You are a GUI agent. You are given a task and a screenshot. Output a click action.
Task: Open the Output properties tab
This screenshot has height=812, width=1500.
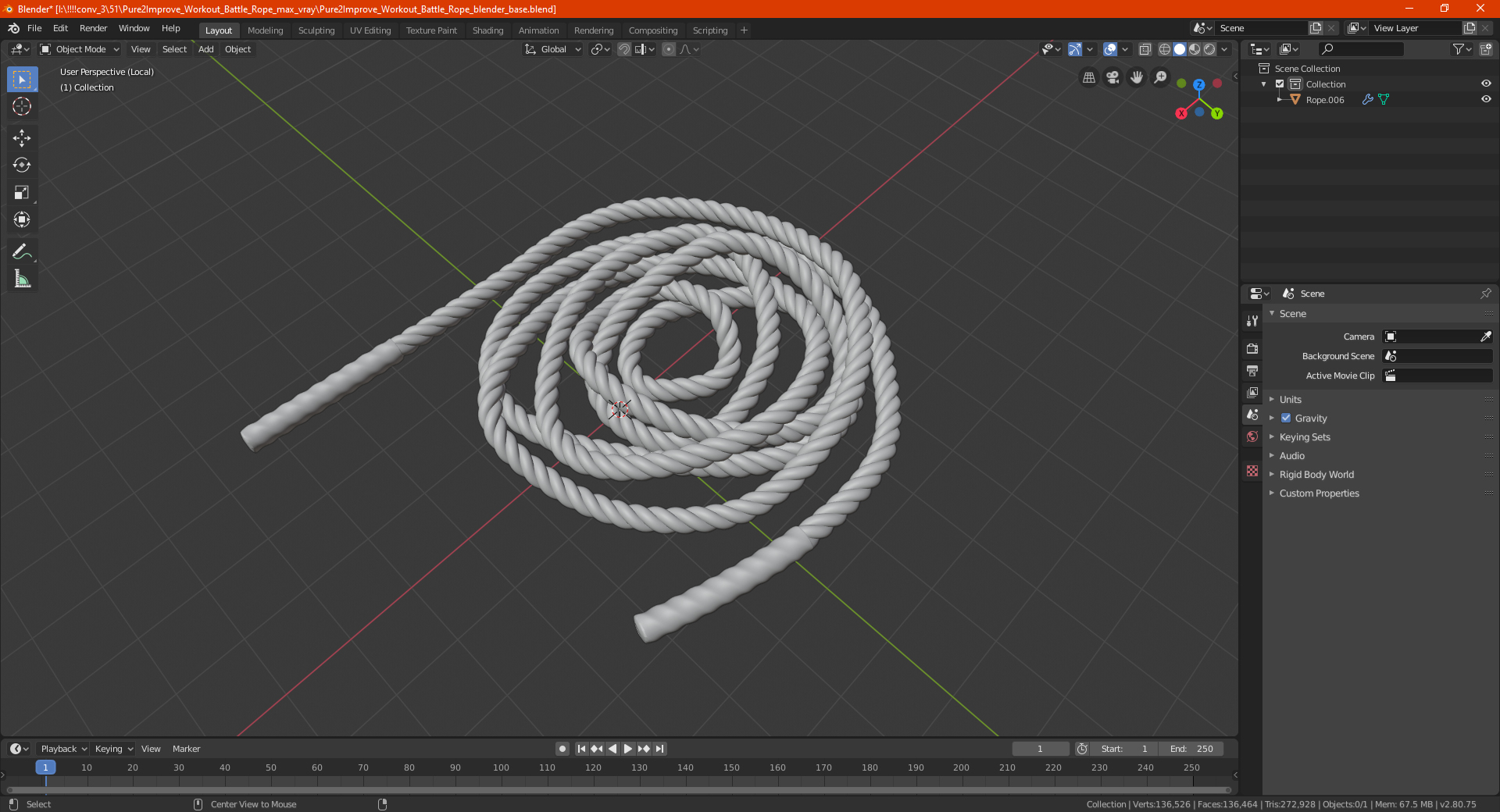pos(1252,370)
